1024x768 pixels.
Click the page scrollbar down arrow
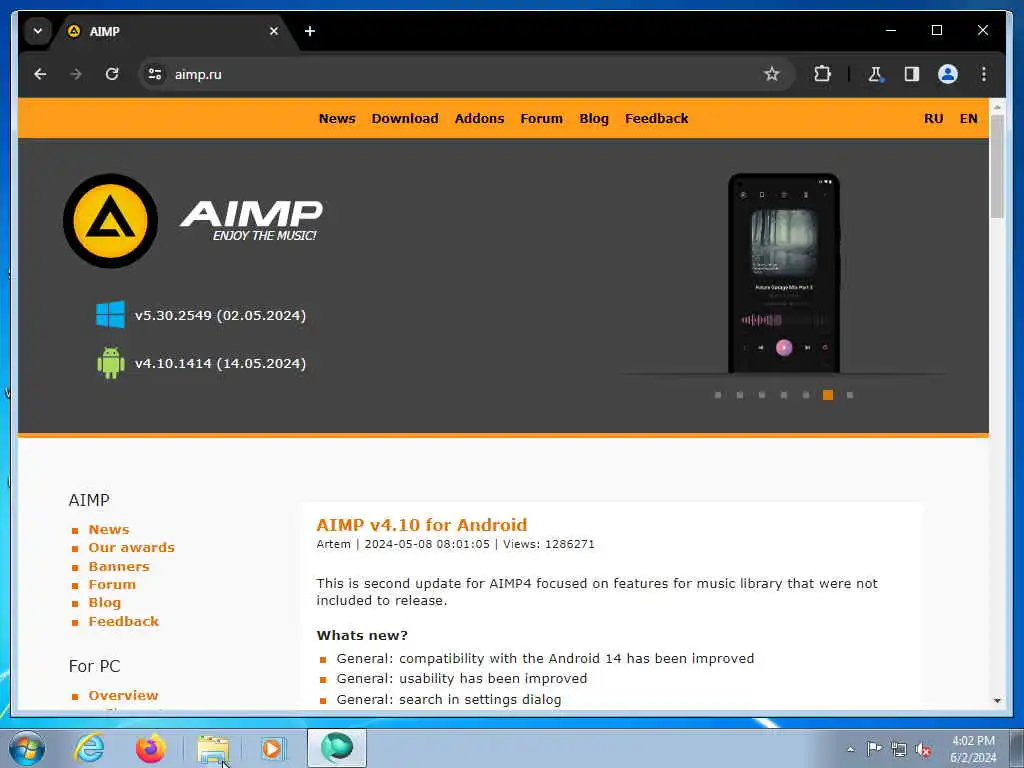(997, 700)
